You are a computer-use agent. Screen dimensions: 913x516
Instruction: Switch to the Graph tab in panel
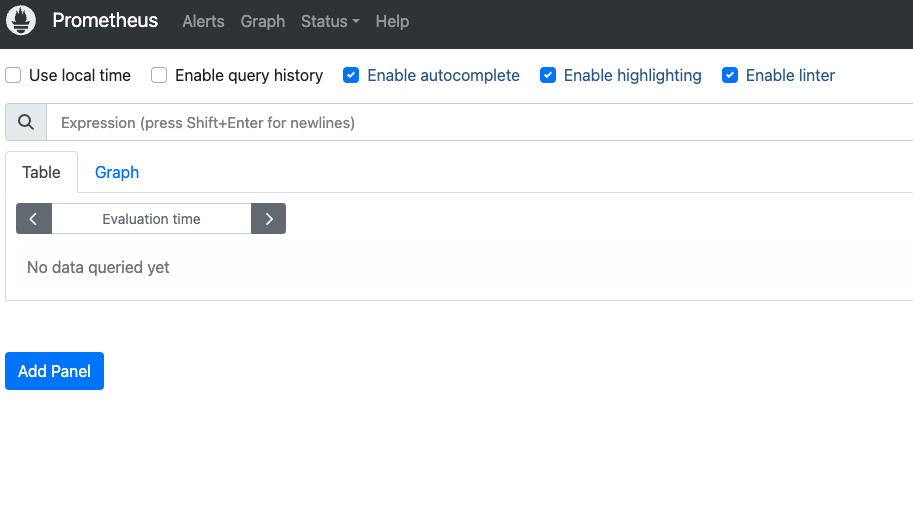pos(117,172)
